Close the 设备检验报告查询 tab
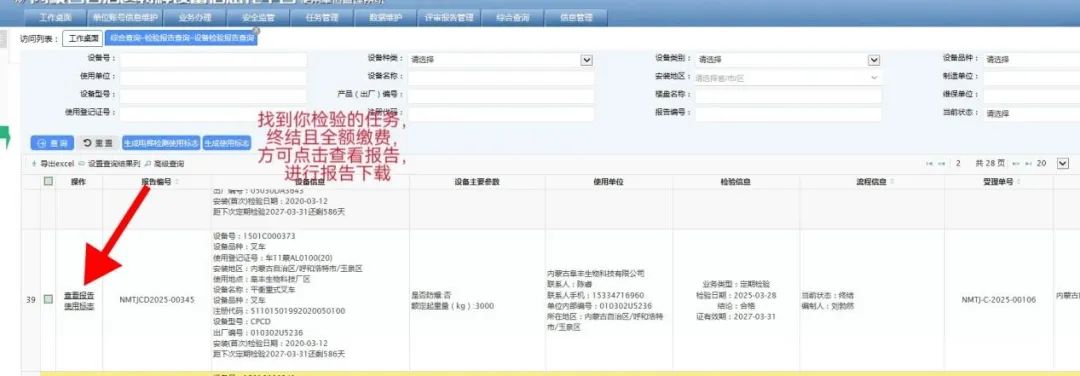 tap(256, 31)
